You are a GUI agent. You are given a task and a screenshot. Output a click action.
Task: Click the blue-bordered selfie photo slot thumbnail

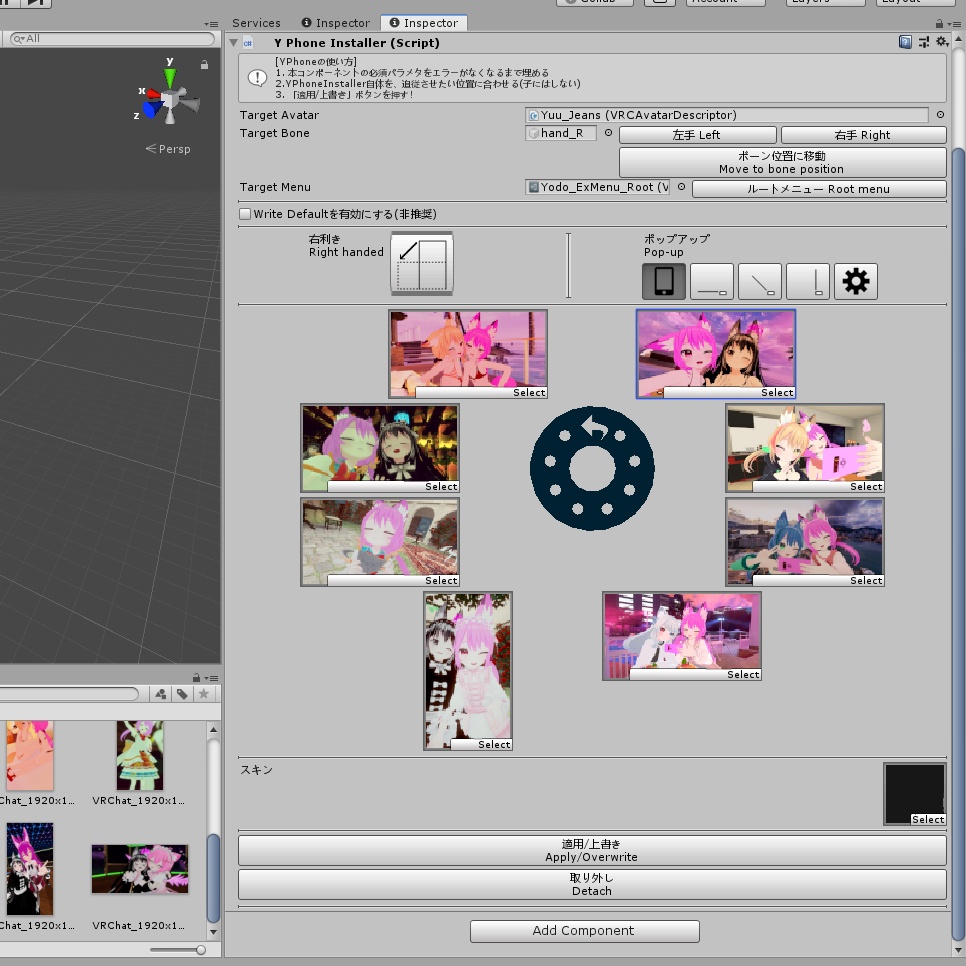coord(716,354)
